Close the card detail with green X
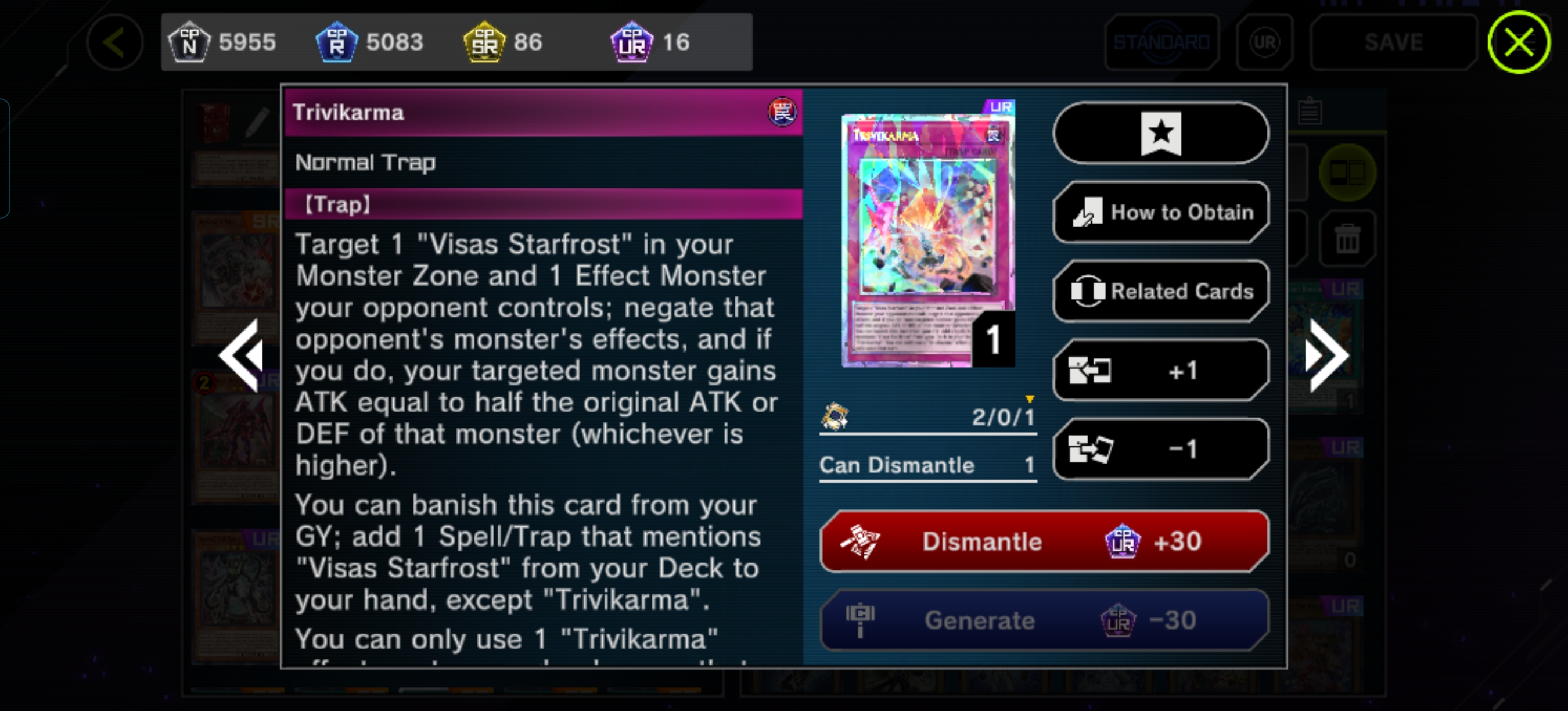 [x=1519, y=42]
